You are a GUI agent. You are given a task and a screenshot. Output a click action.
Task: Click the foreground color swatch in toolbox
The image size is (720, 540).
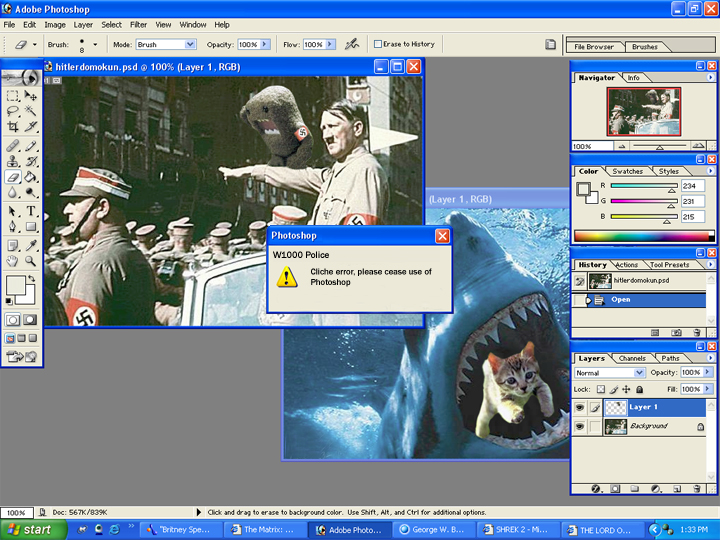click(x=15, y=285)
